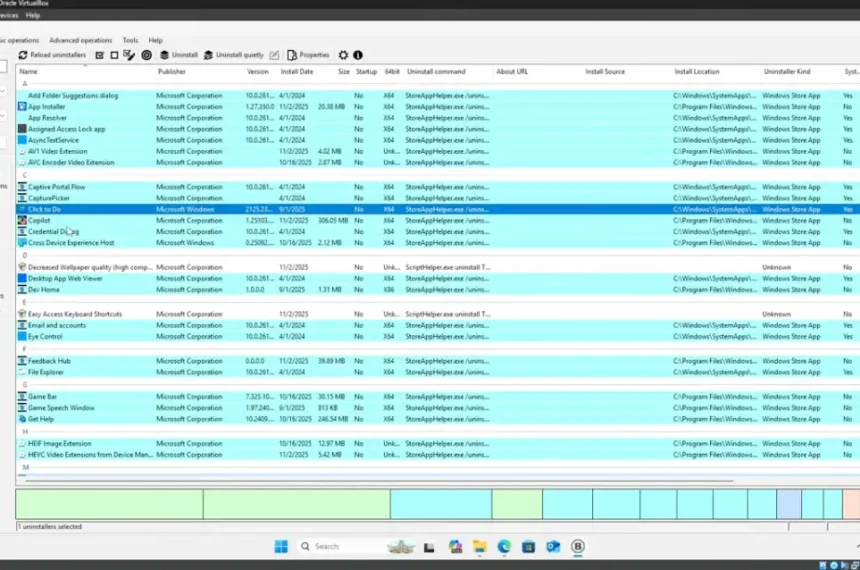Click the deselect all empty box icon

[x=114, y=55]
